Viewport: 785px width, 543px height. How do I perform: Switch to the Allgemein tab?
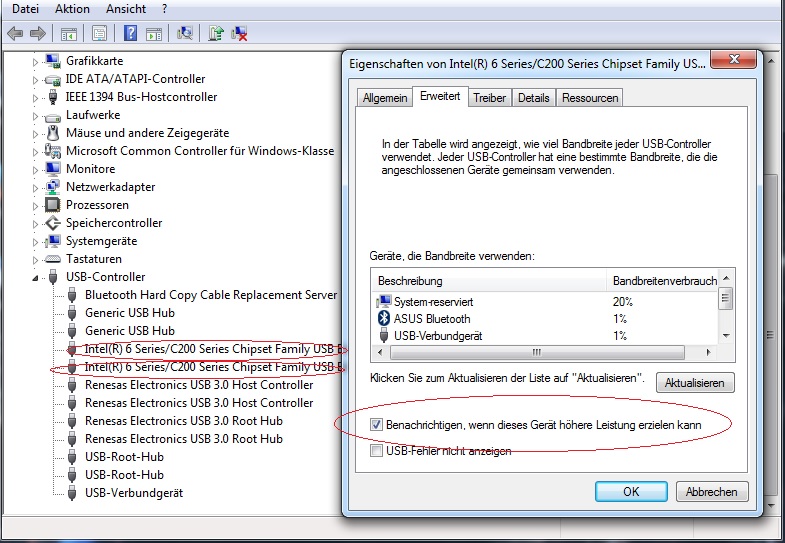384,98
